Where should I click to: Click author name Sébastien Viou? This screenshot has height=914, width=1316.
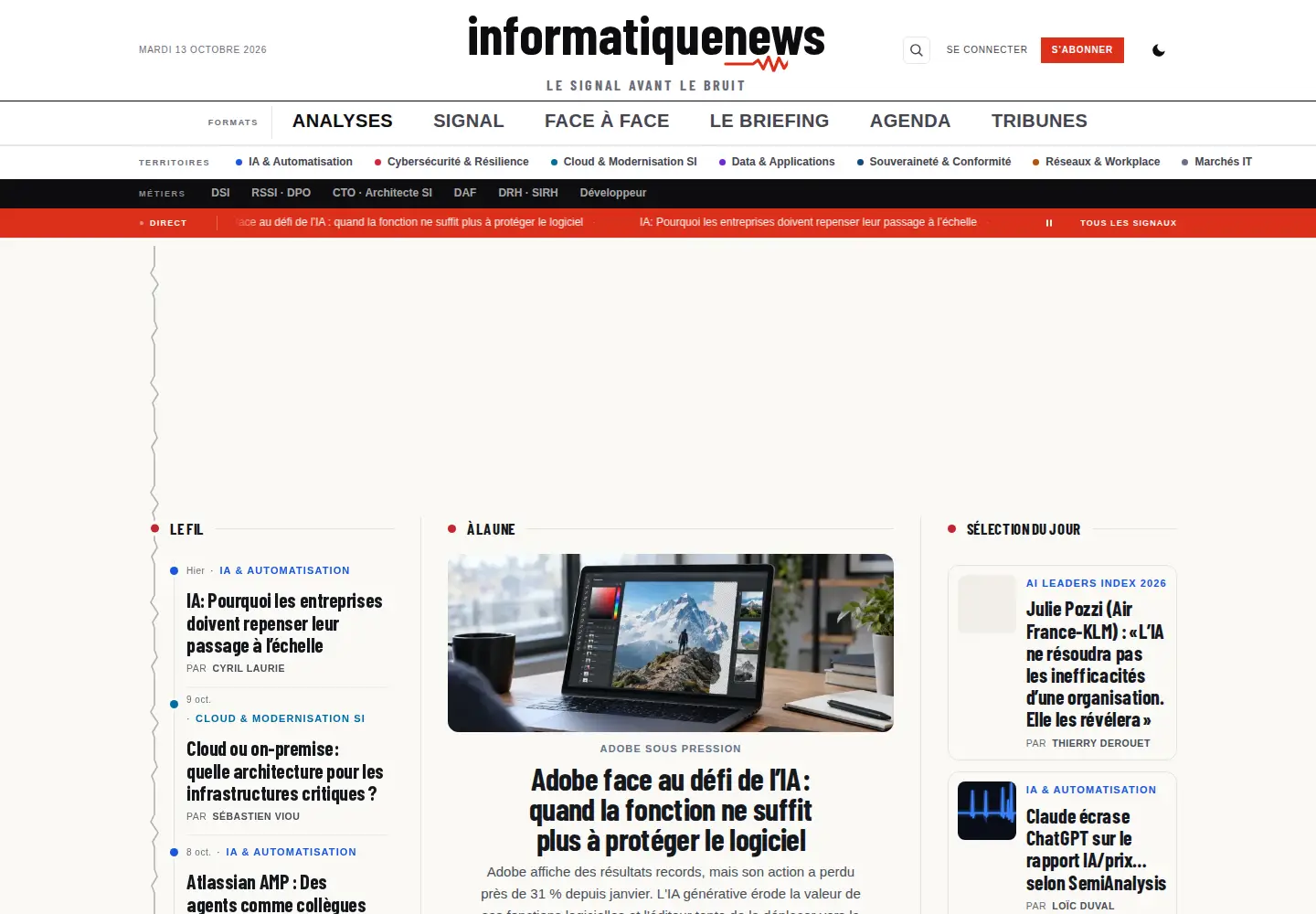pos(256,816)
